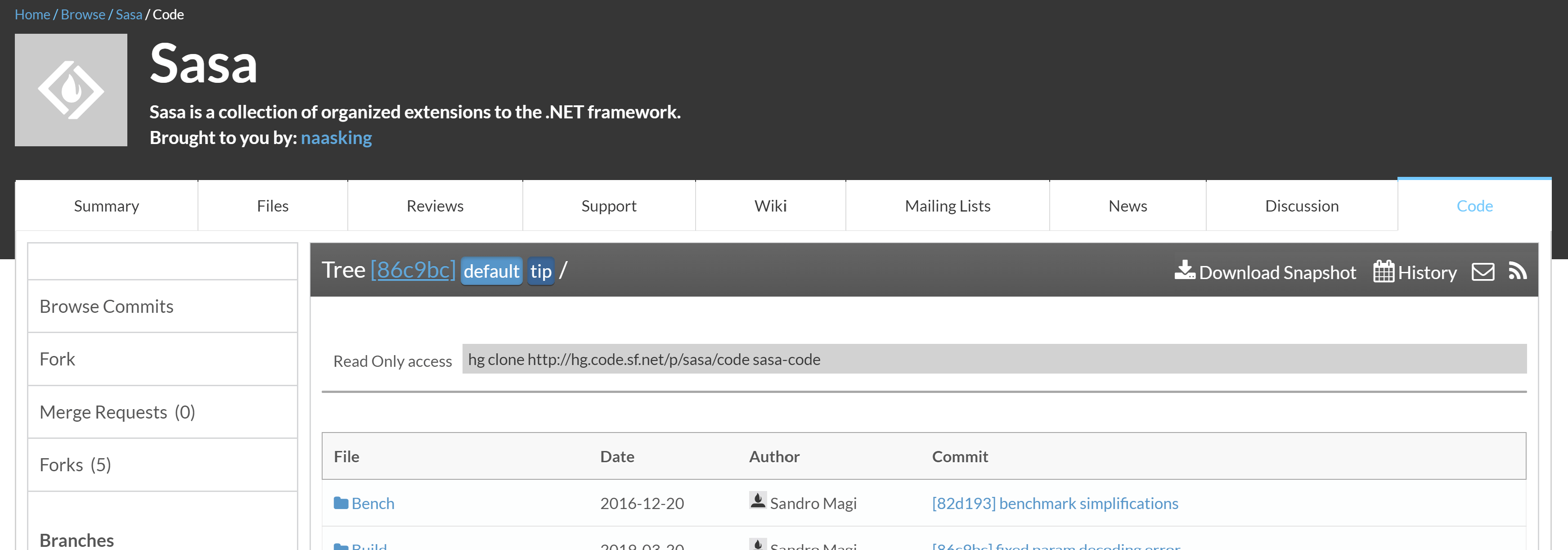Click File column header
This screenshot has height=550, width=1568.
pos(346,456)
